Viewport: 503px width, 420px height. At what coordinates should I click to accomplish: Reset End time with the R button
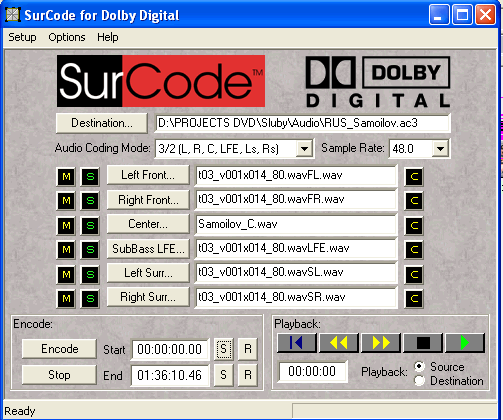click(x=247, y=375)
